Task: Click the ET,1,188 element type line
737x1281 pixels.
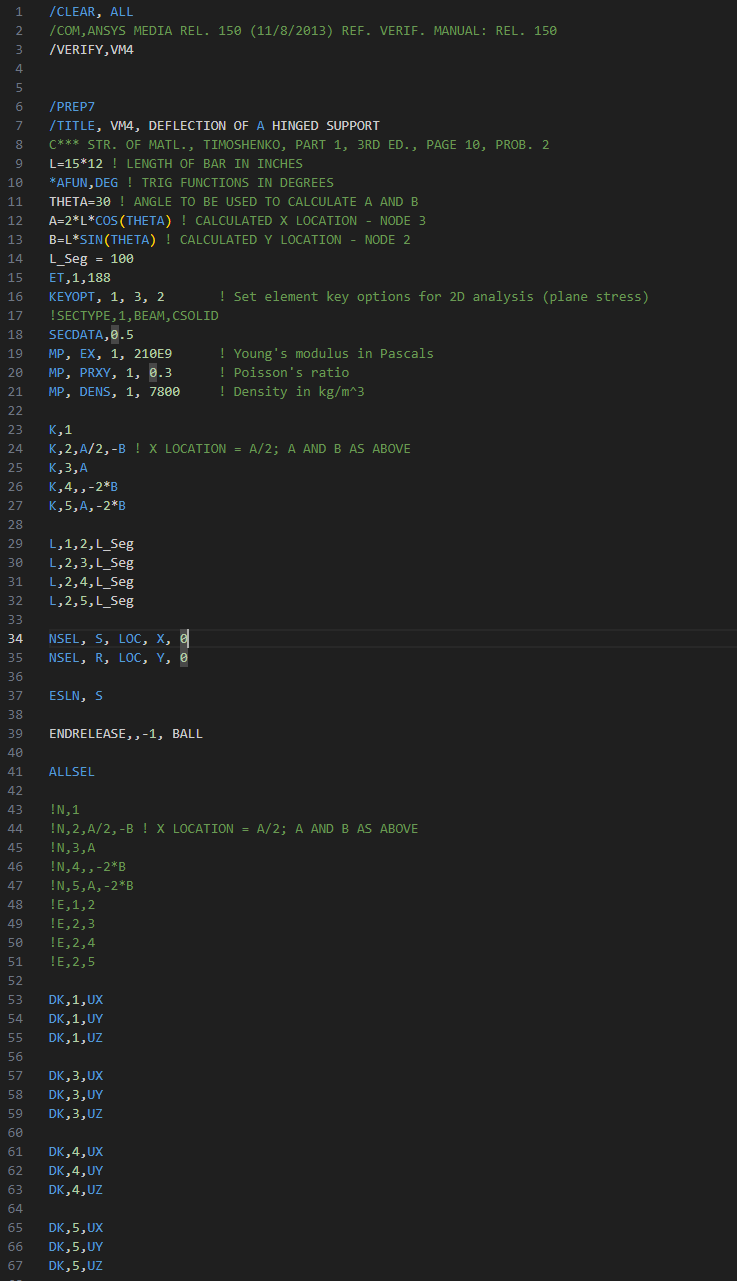Action: (x=80, y=277)
